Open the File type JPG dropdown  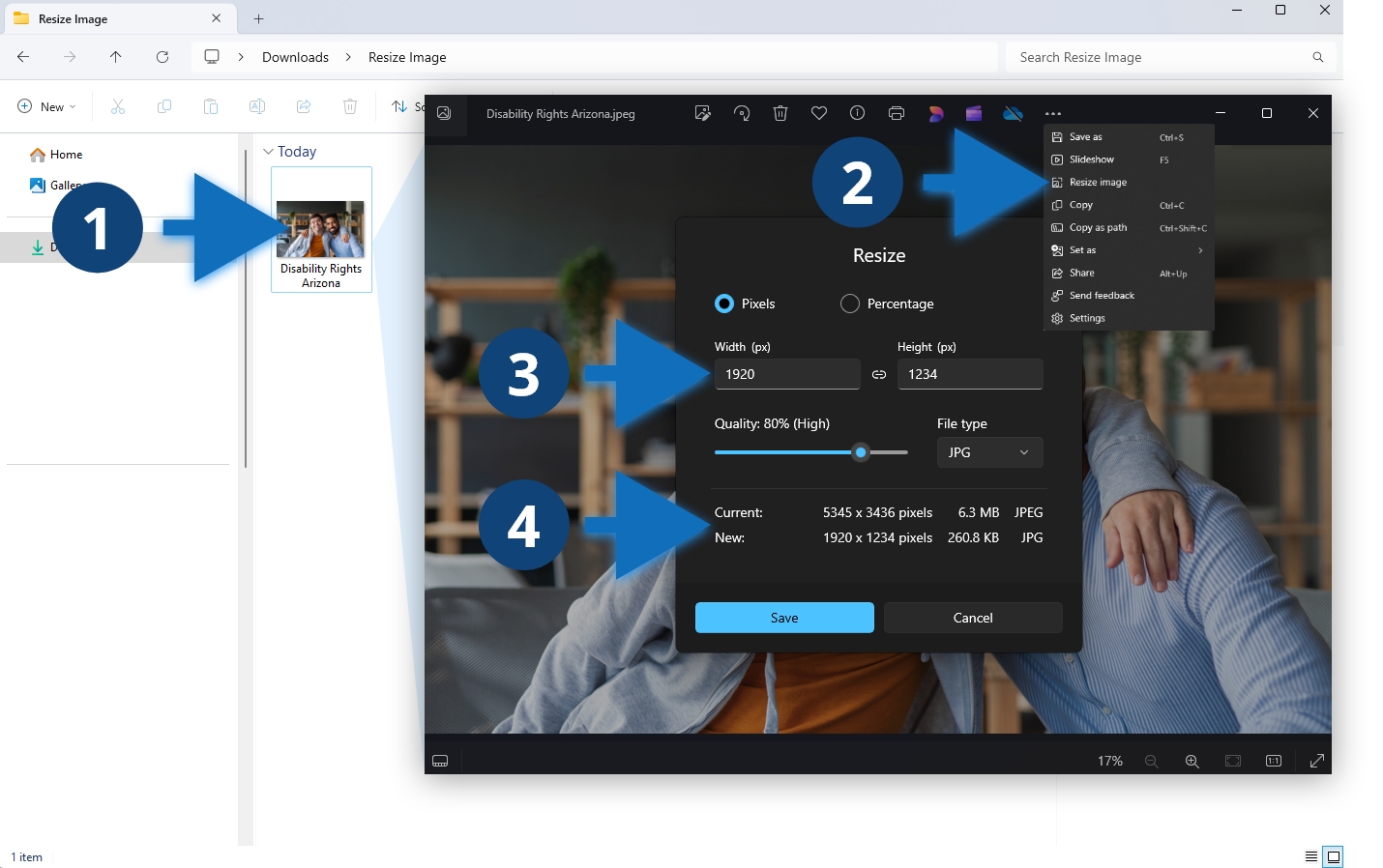[989, 452]
